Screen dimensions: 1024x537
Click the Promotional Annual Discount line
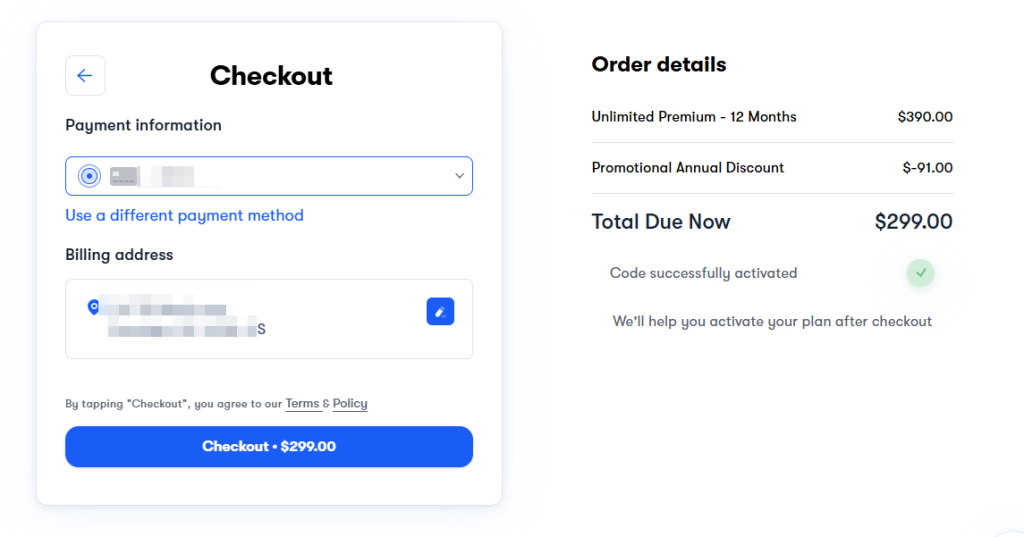(772, 168)
